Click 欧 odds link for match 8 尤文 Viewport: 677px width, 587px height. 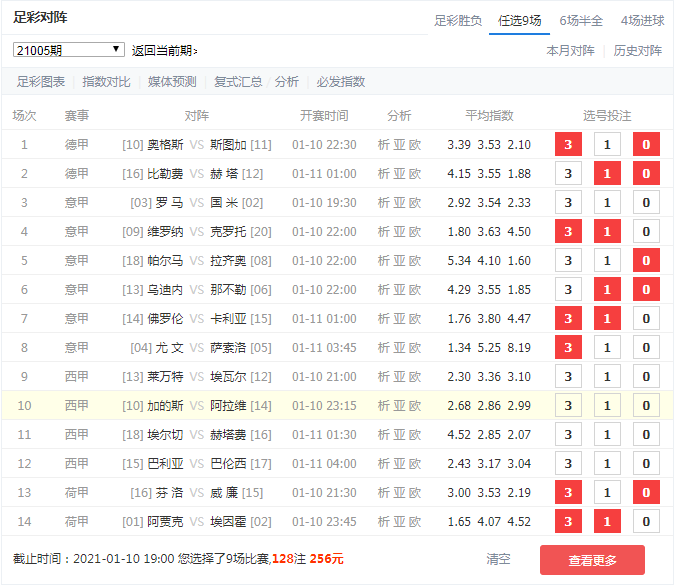click(x=415, y=348)
